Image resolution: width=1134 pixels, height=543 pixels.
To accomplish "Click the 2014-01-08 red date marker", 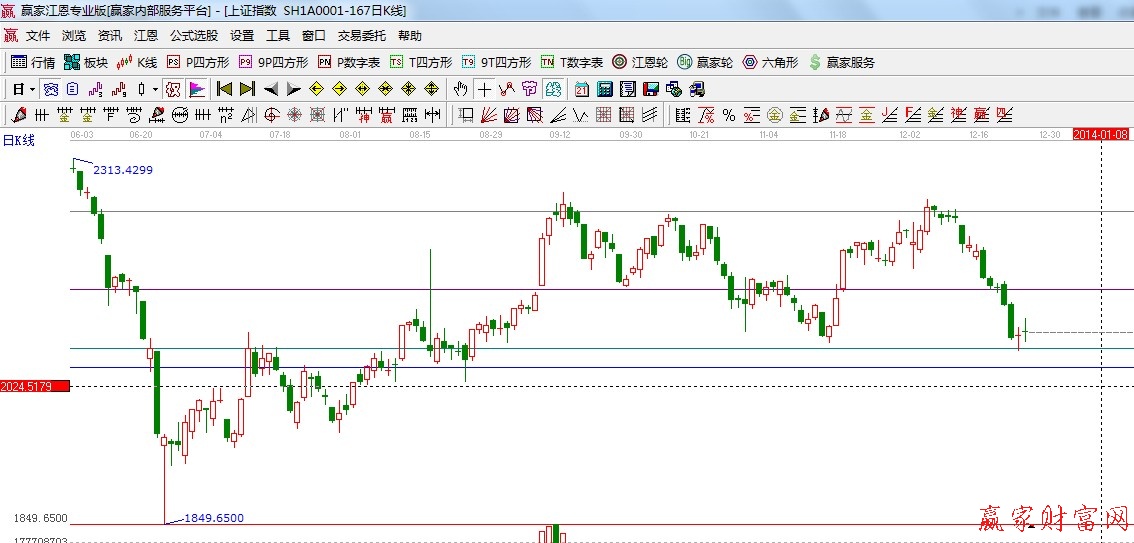I will coord(1100,134).
